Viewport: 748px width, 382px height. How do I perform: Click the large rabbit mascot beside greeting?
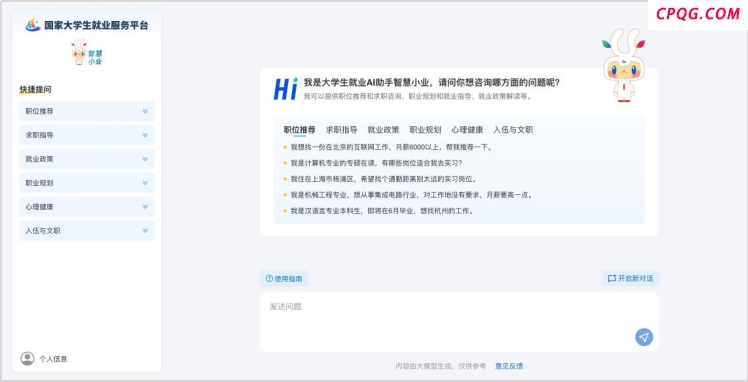(623, 65)
